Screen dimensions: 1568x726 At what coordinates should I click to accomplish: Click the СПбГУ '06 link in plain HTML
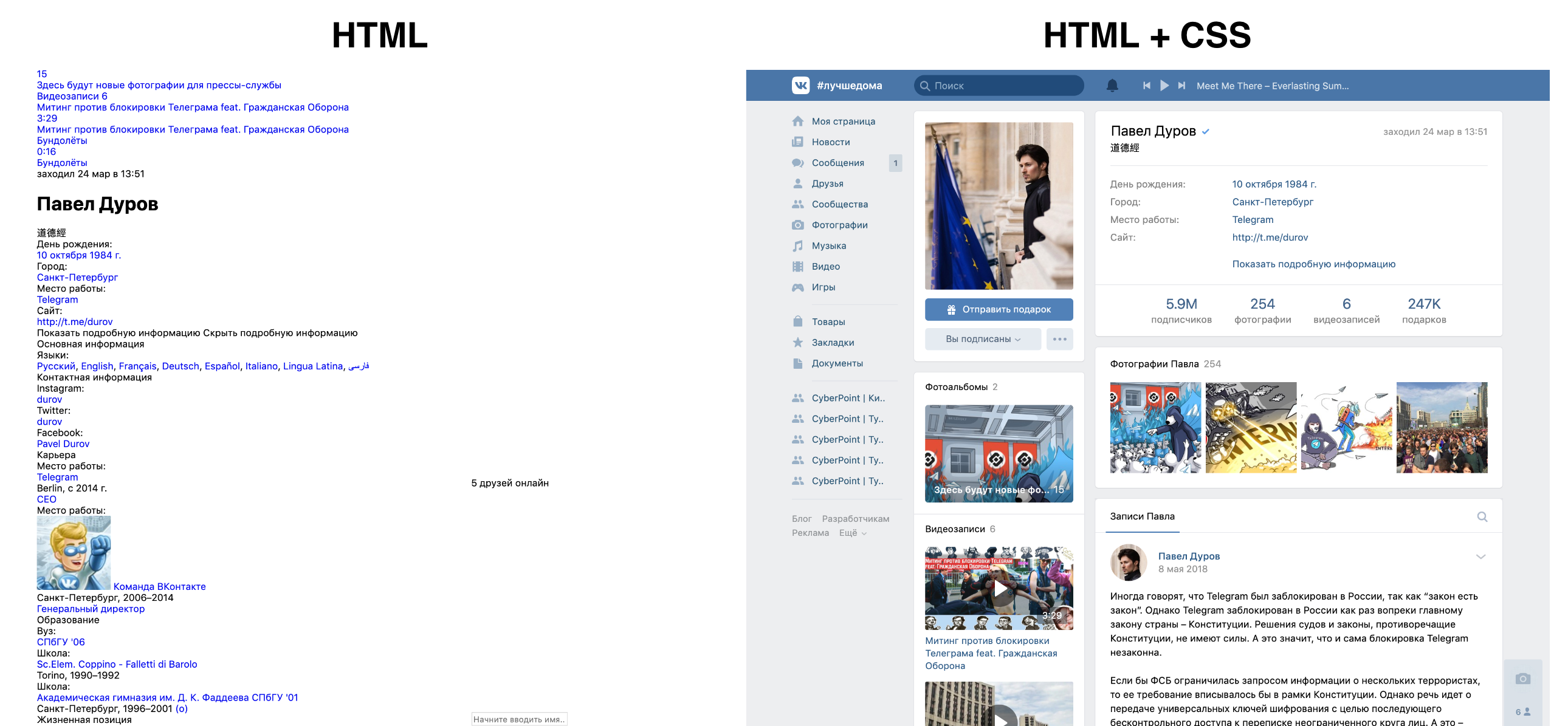pyautogui.click(x=61, y=642)
